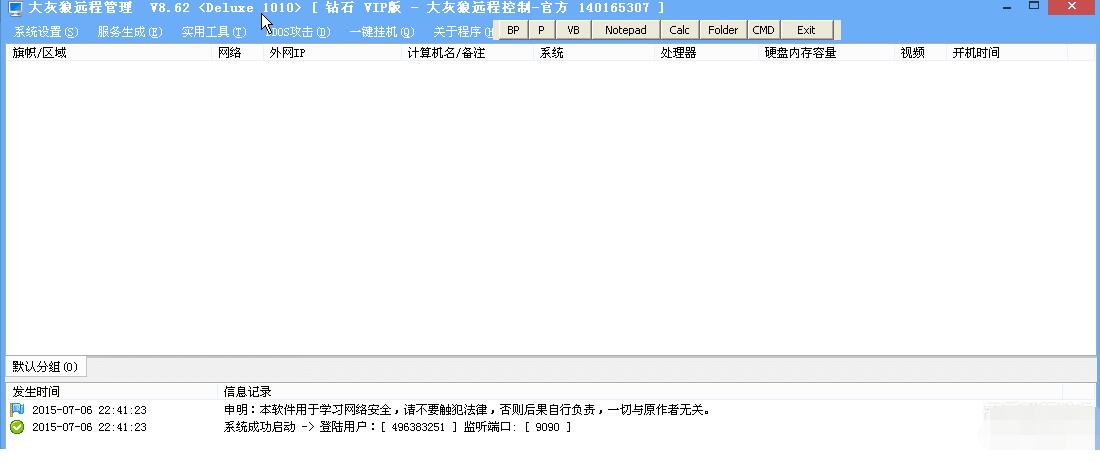Image resolution: width=1100 pixels, height=463 pixels.
Task: Open Calc from the toolbar
Action: 679,30
